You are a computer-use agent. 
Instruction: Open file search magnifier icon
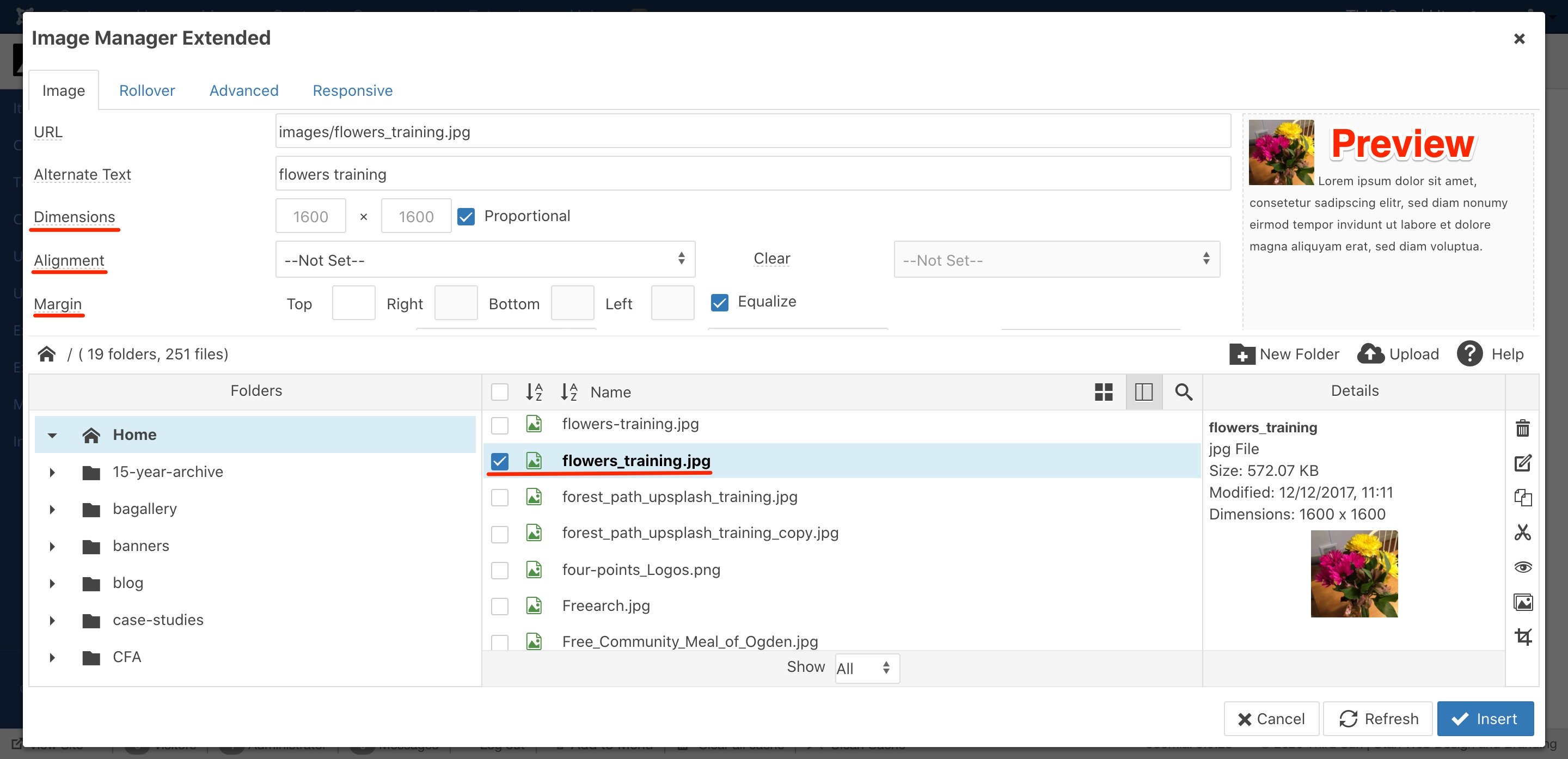tap(1183, 391)
